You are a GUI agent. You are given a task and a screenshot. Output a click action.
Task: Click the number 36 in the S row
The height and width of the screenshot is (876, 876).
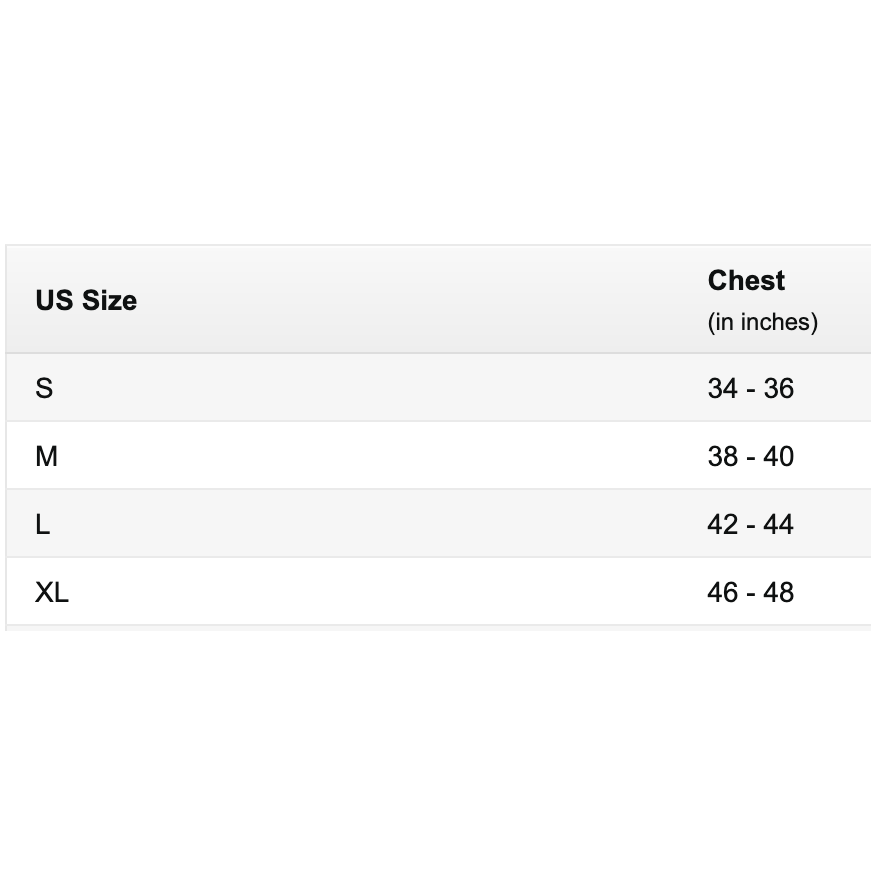click(778, 388)
